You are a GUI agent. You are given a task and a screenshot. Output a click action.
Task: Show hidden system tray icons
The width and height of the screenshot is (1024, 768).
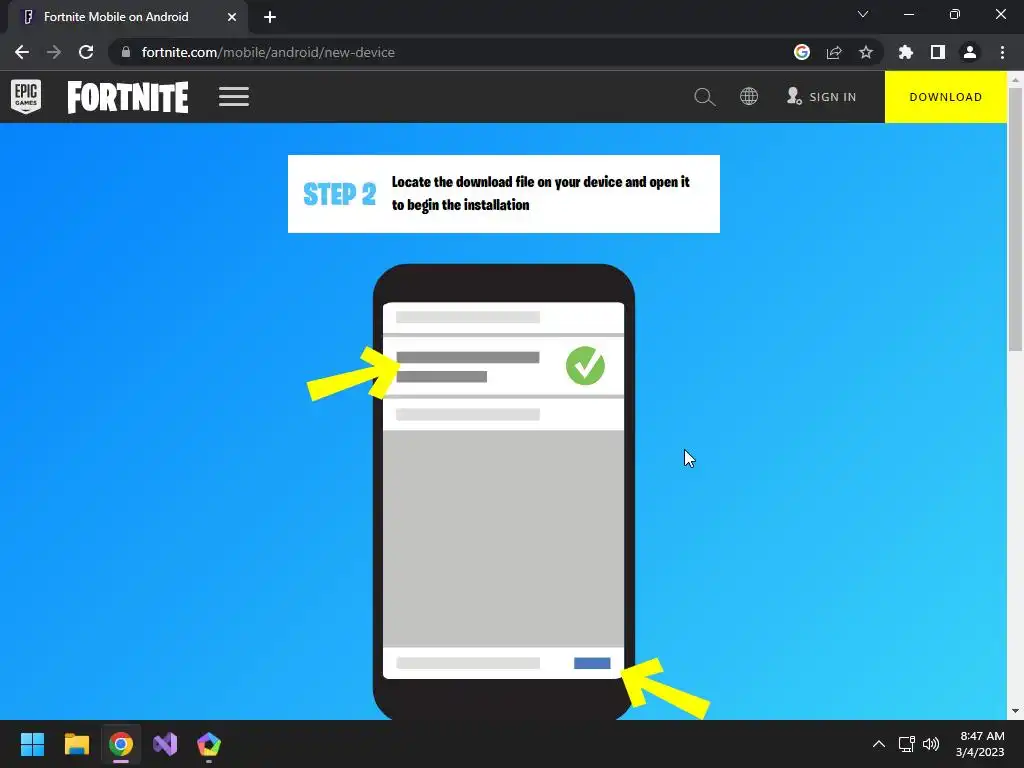879,744
